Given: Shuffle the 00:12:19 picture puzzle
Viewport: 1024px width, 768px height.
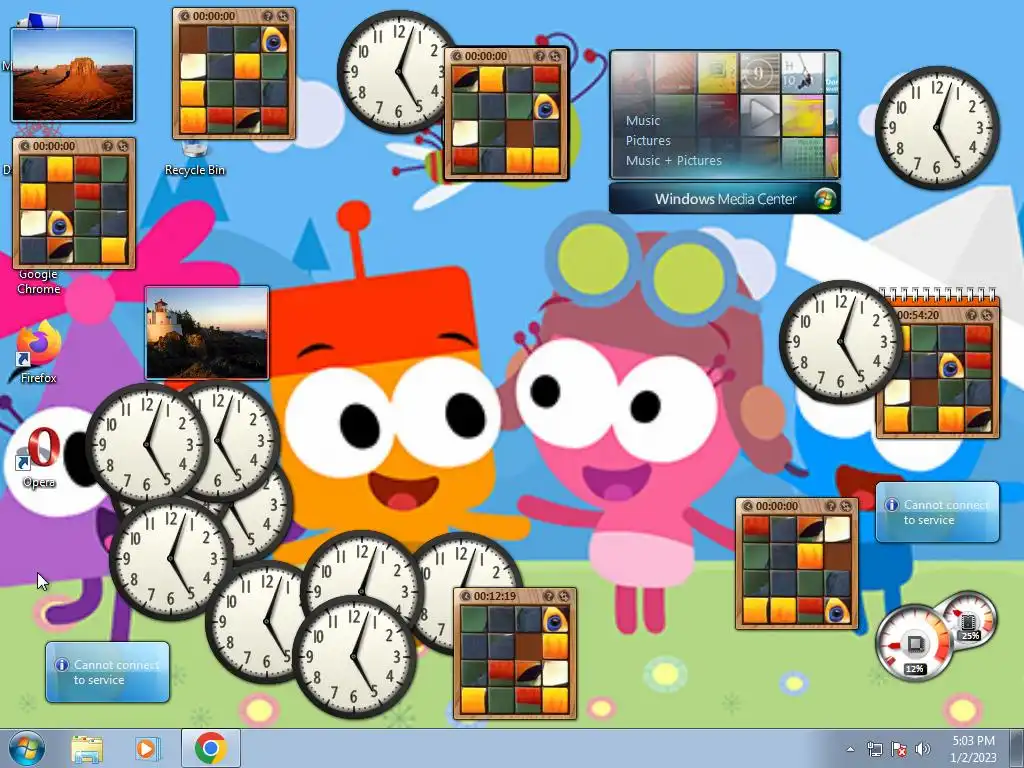Looking at the screenshot, I should [x=564, y=596].
